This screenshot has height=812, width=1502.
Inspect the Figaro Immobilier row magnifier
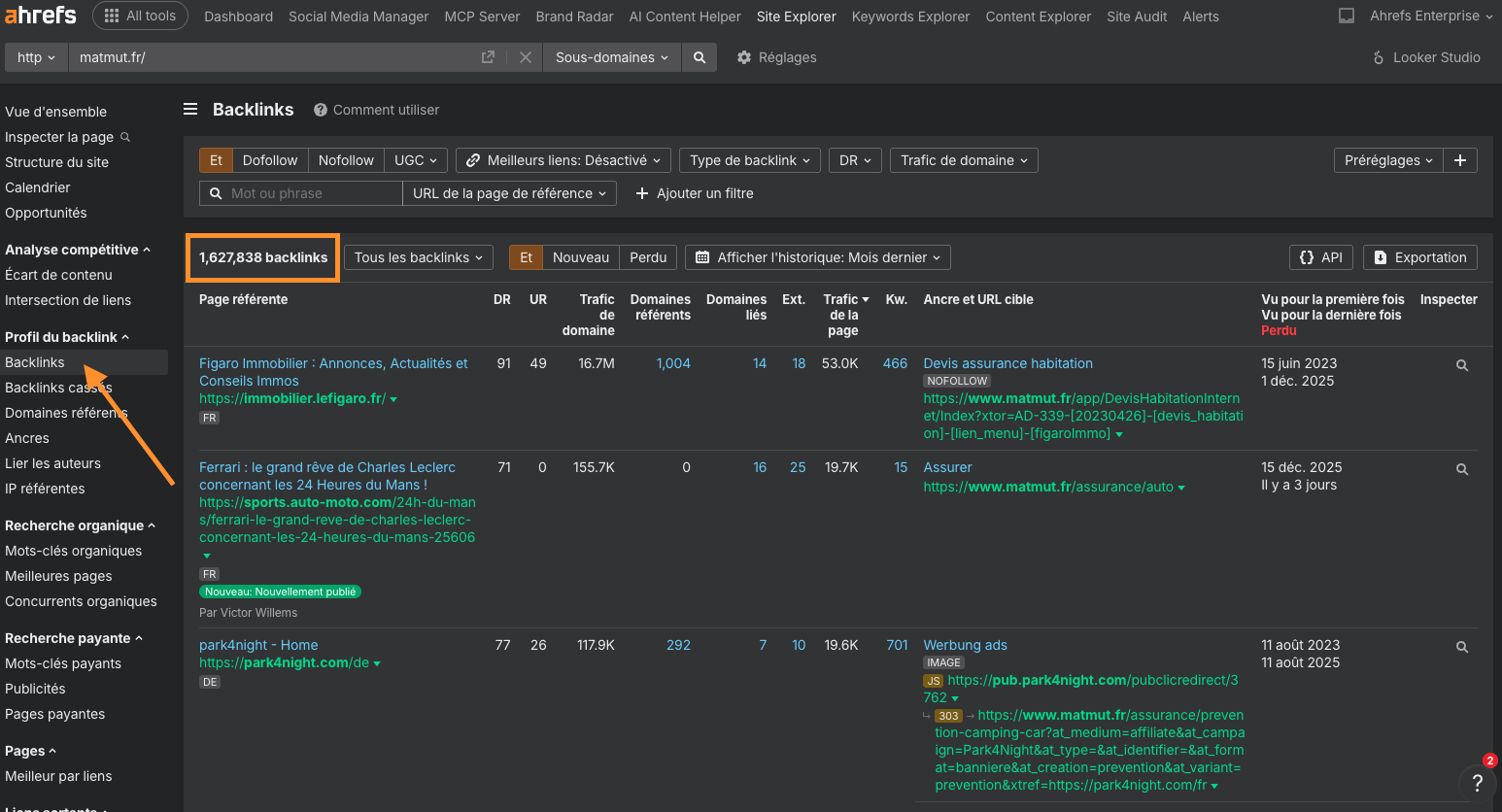(1461, 366)
